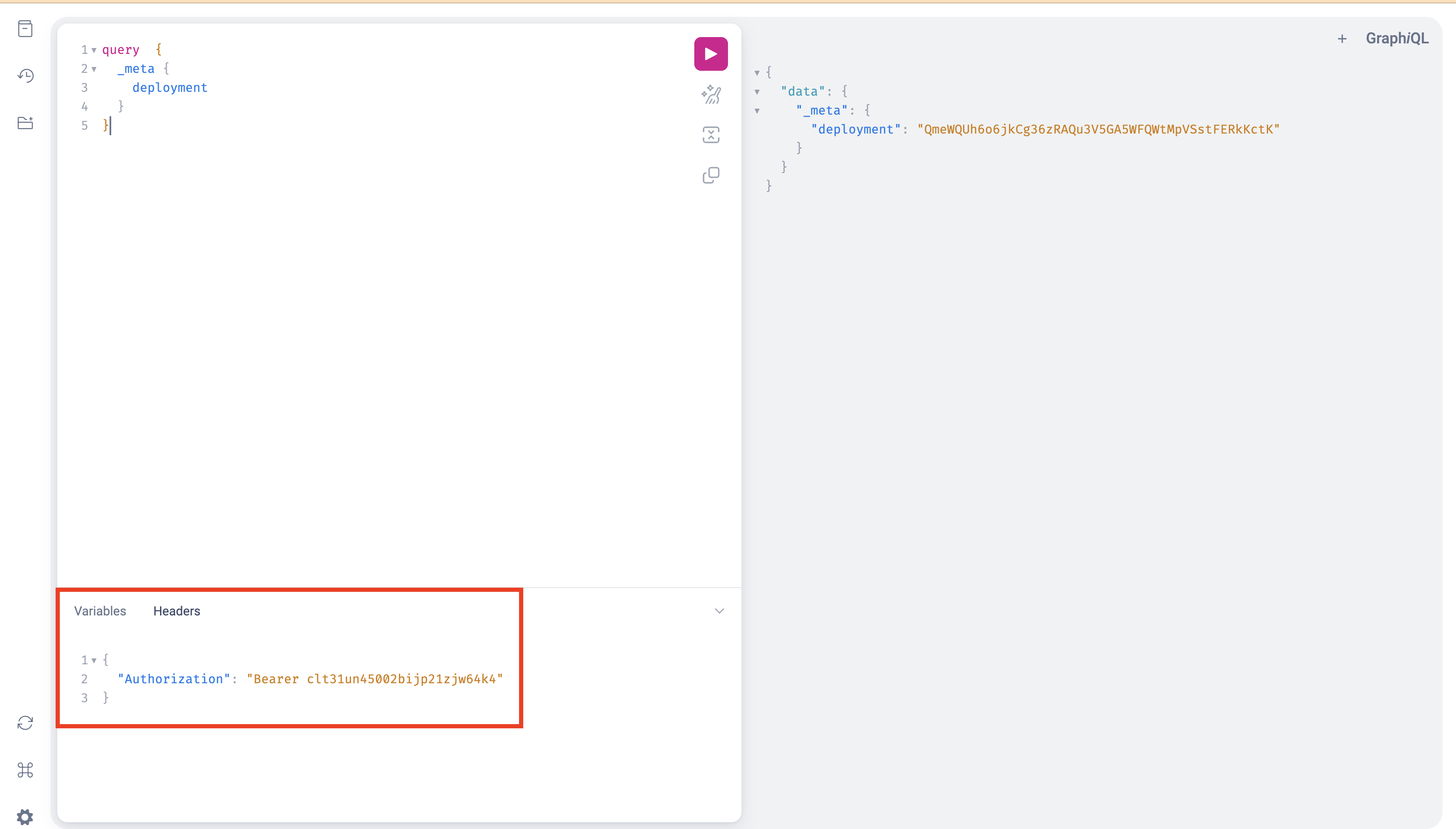
Task: Click the query keyword on line 1
Action: pyautogui.click(x=121, y=50)
